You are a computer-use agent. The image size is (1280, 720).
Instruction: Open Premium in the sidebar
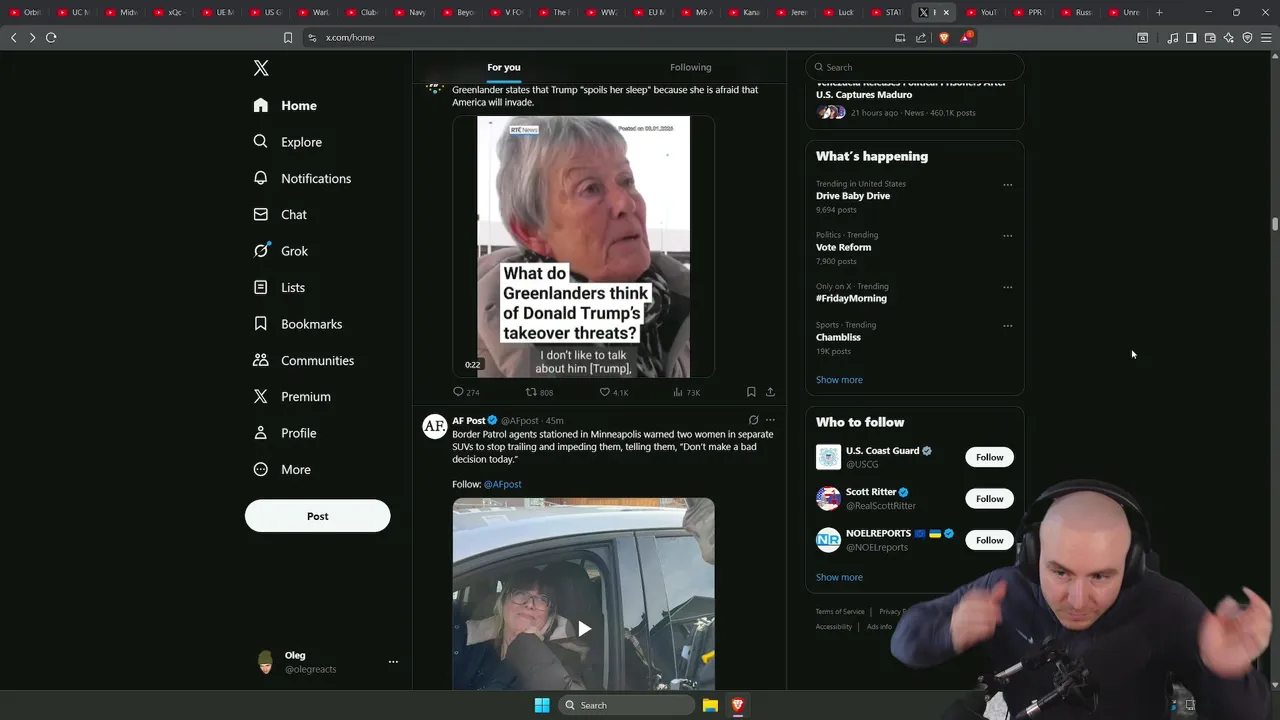(292, 396)
